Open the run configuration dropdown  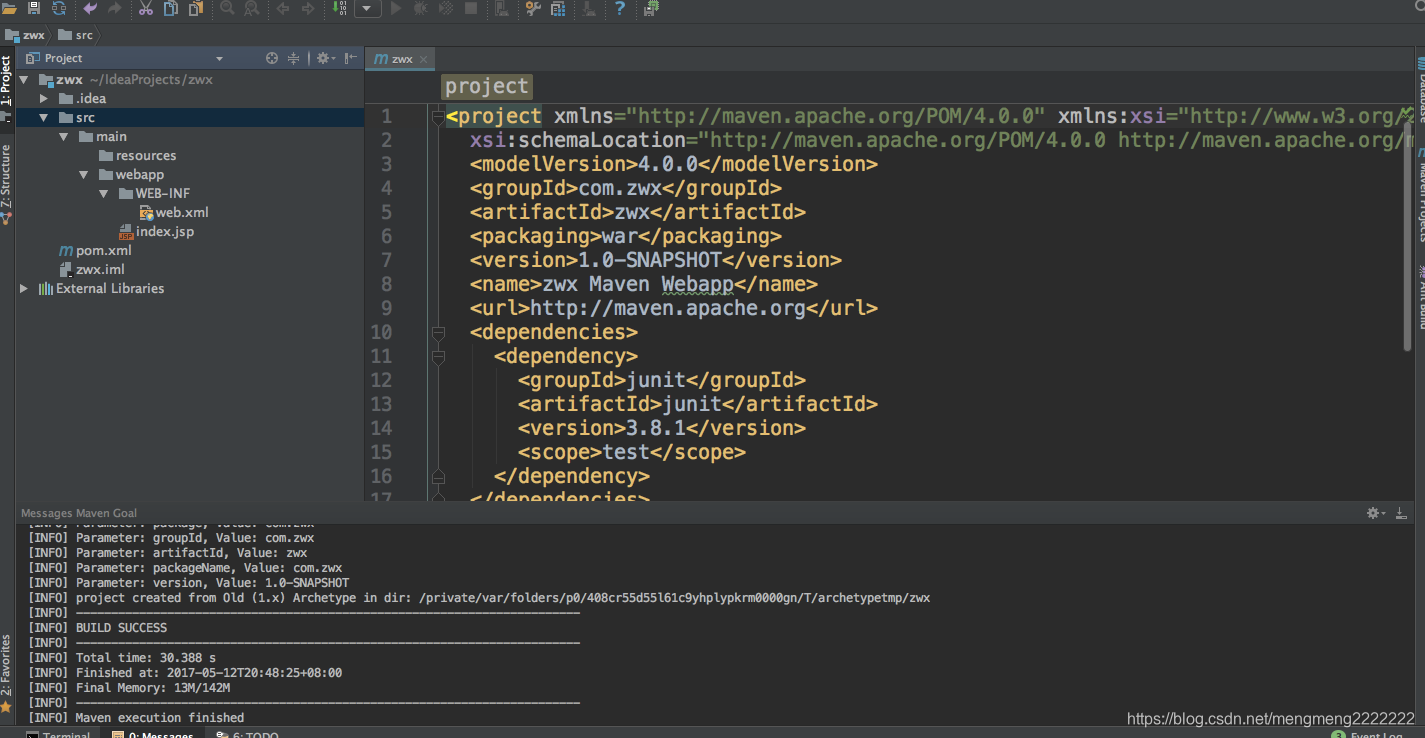click(367, 8)
